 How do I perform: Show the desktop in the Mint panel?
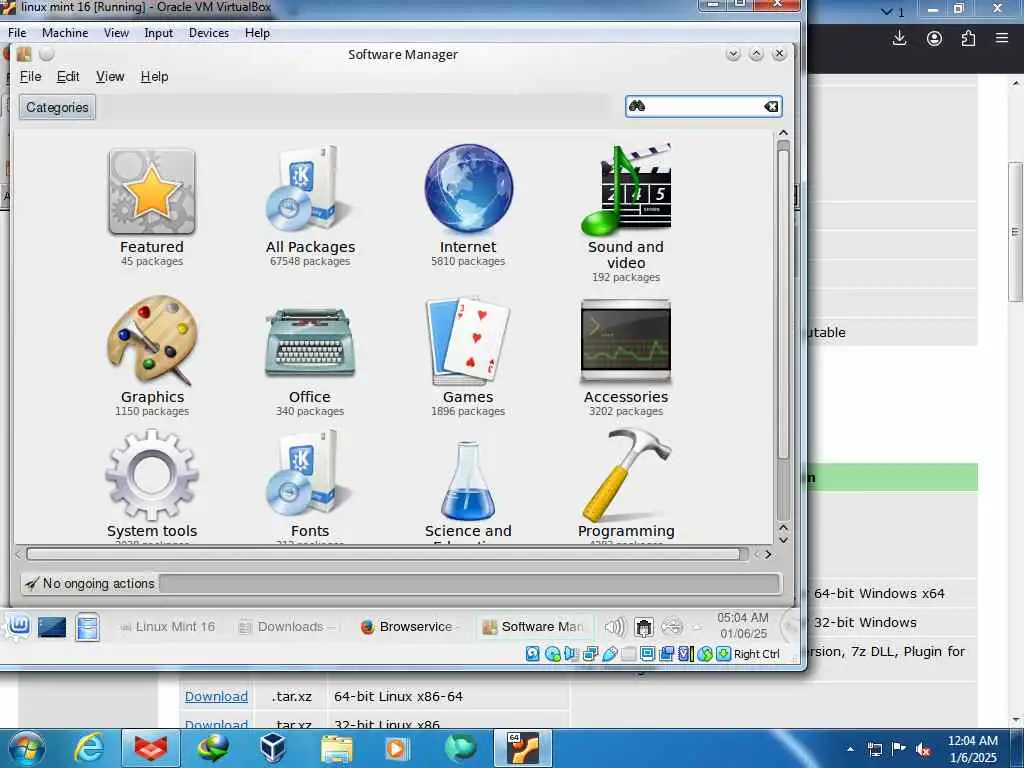(x=52, y=628)
